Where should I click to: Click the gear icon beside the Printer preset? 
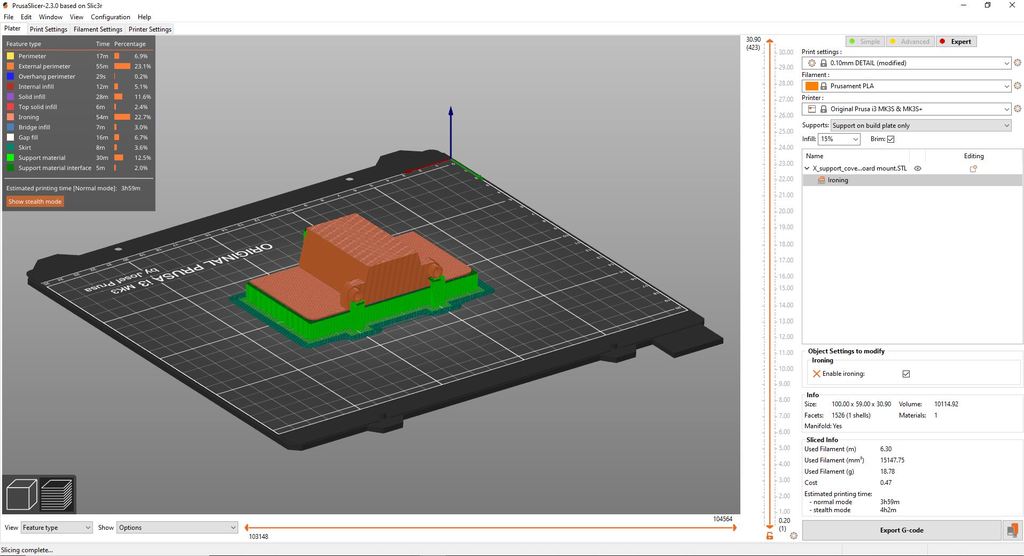click(x=1017, y=109)
